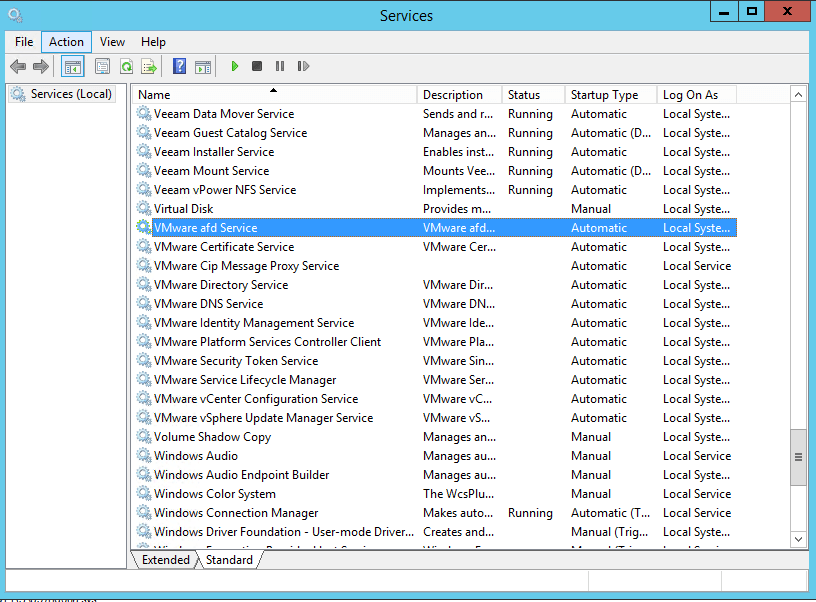The width and height of the screenshot is (816, 602).
Task: Sort by the Status column header
Action: pos(533,95)
